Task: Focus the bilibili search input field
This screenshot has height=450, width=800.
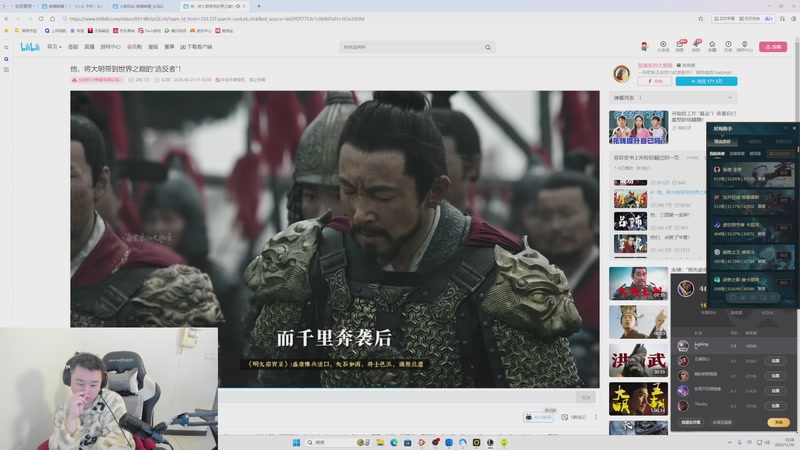Action: (411, 47)
